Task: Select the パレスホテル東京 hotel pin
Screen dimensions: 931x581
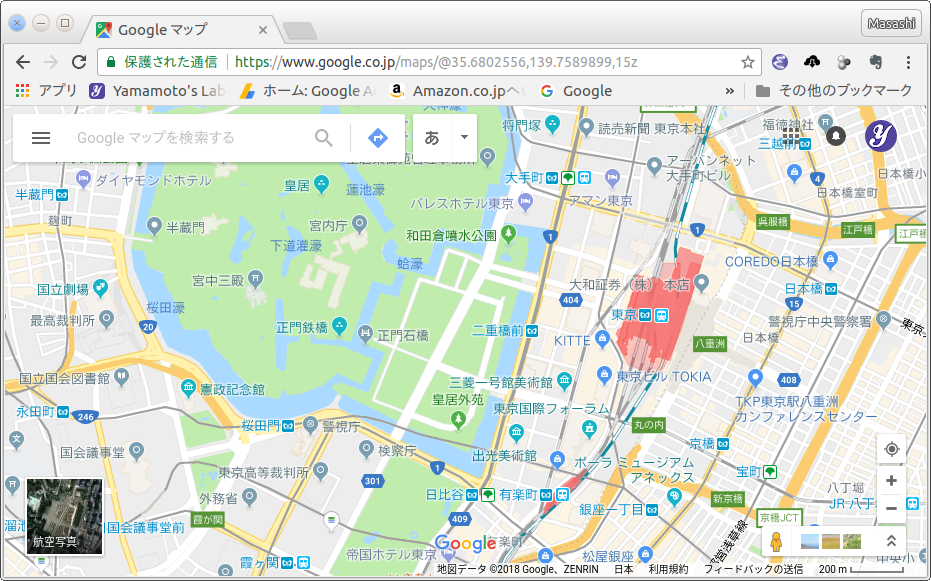Action: 525,202
